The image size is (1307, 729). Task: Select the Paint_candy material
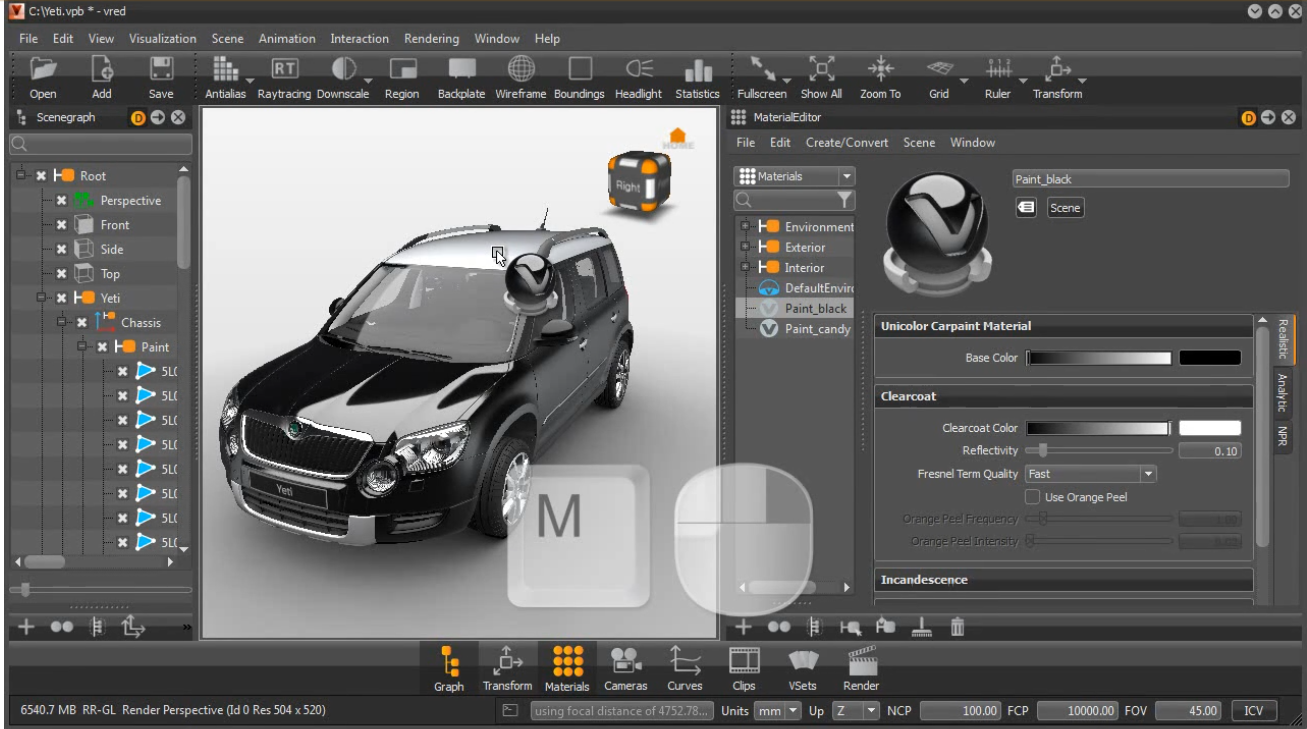(x=817, y=329)
